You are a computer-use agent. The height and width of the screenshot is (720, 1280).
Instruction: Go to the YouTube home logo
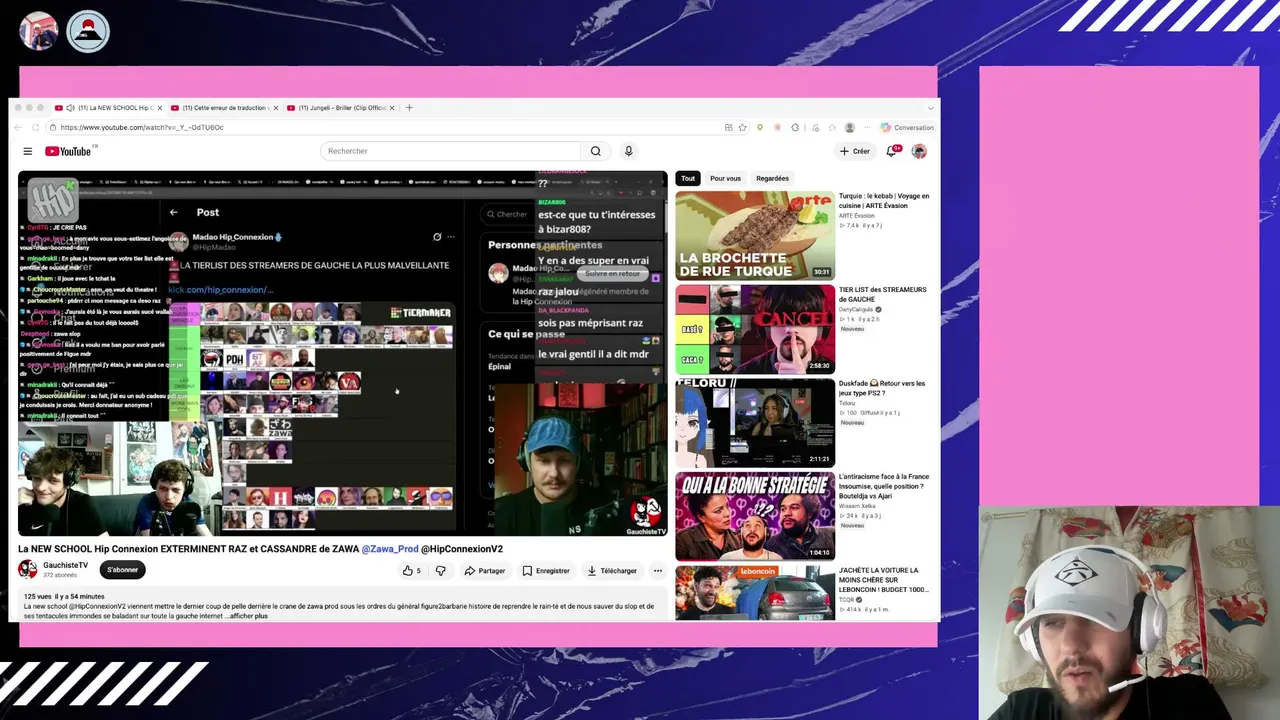click(x=68, y=151)
